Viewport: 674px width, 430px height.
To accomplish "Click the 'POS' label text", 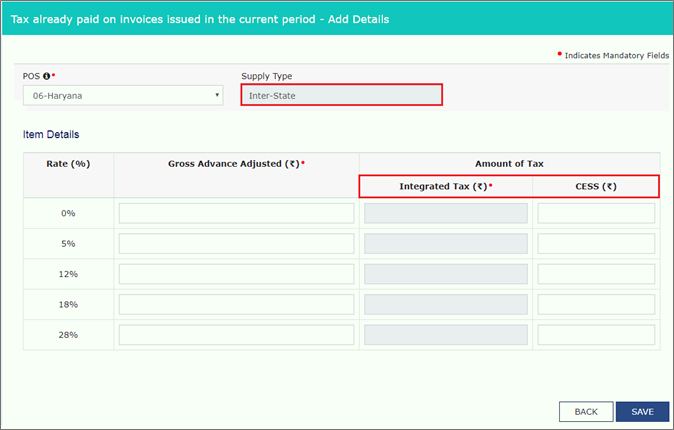I will [31, 76].
